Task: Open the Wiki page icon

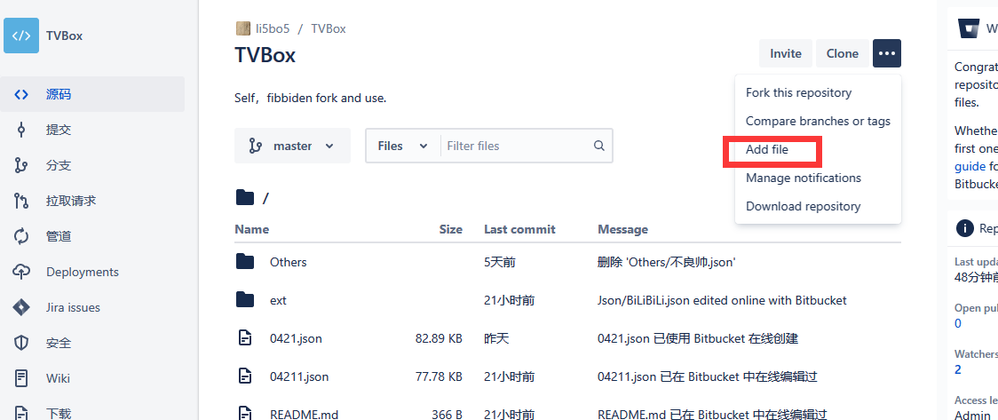Action: click(21, 379)
